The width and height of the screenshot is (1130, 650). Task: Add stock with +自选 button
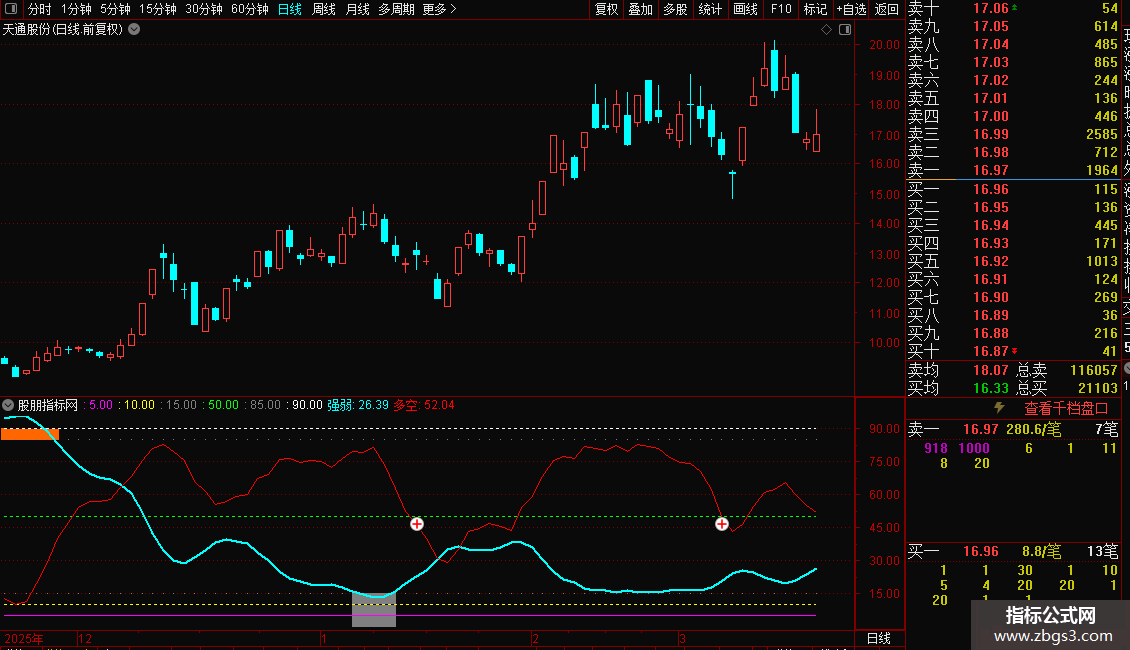click(850, 9)
